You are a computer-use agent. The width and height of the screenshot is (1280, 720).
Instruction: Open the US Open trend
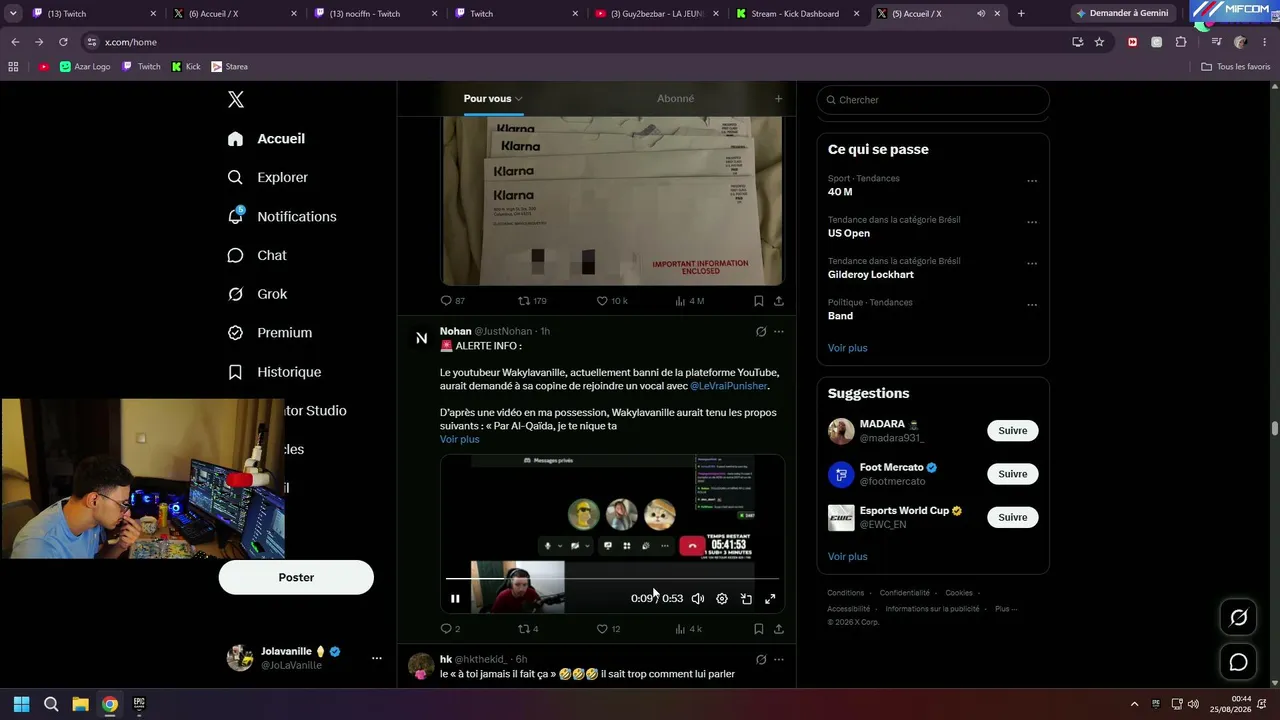tap(849, 233)
